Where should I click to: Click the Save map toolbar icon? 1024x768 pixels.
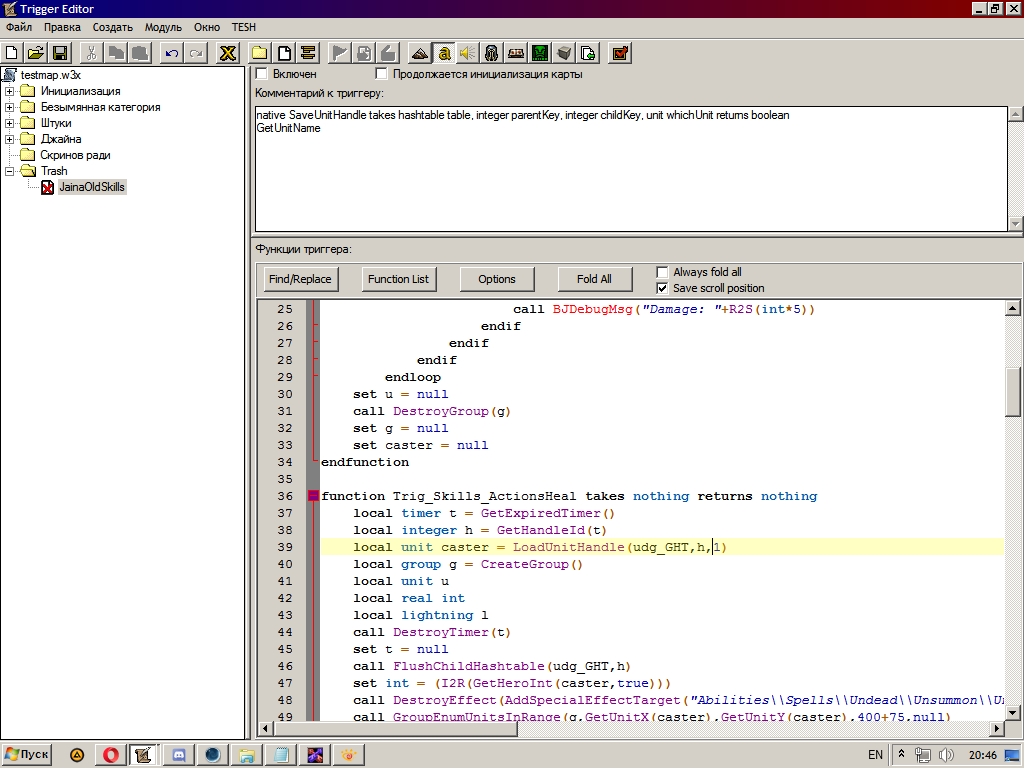(60, 53)
